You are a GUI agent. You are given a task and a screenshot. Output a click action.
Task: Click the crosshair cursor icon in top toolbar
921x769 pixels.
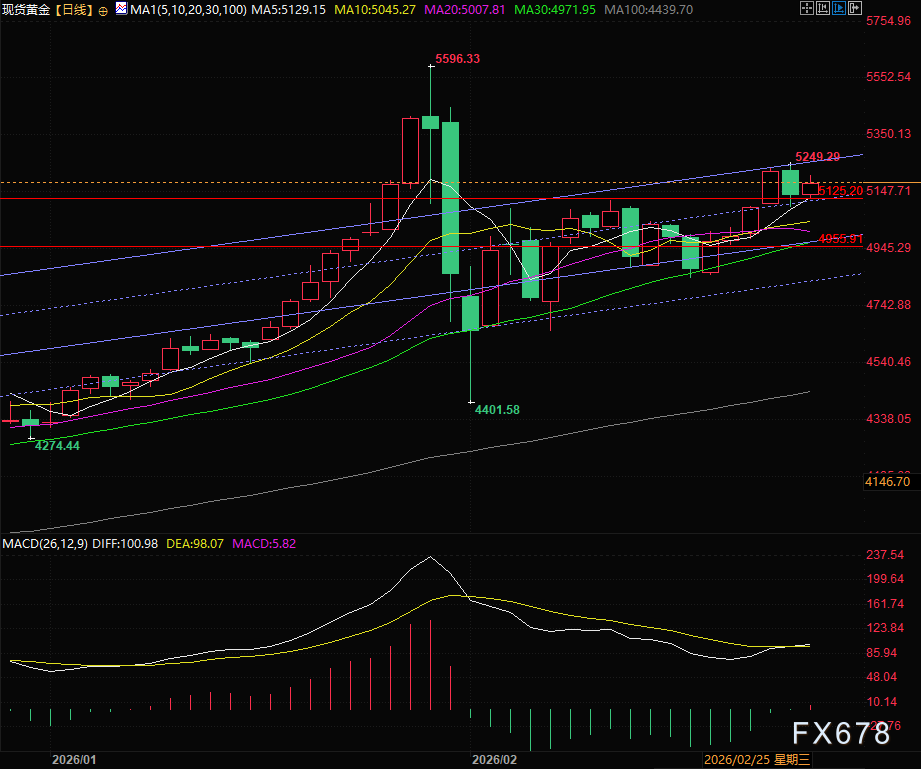pyautogui.click(x=806, y=9)
